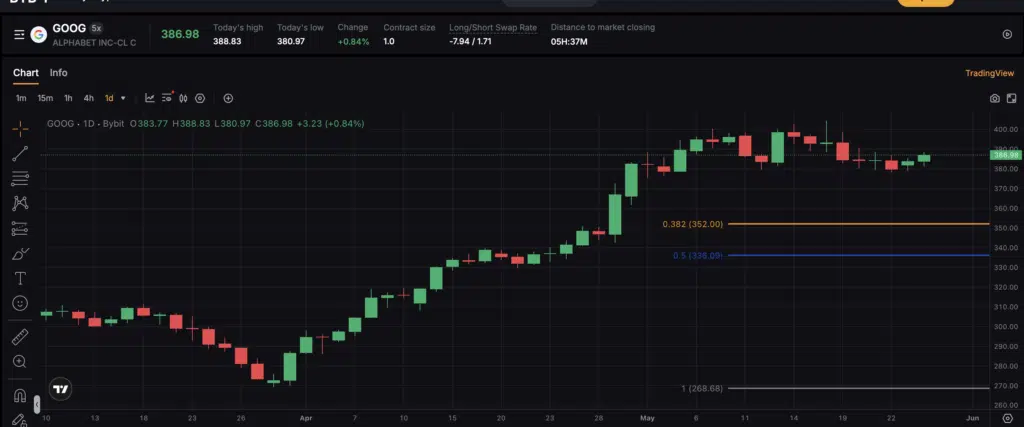Click the GOOG ticker name
The width and height of the screenshot is (1024, 427).
(x=69, y=28)
